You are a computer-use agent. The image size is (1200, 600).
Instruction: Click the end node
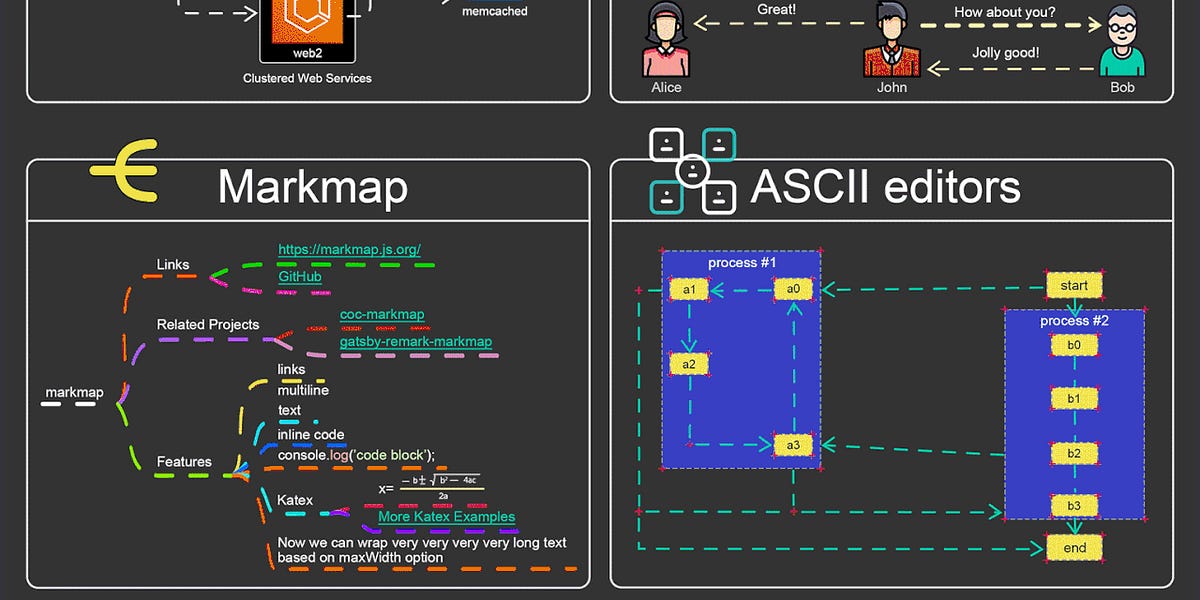pos(1074,547)
